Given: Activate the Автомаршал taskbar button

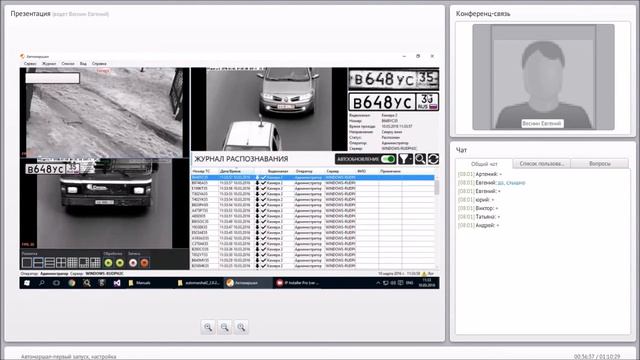Looking at the screenshot, I should pyautogui.click(x=248, y=283).
